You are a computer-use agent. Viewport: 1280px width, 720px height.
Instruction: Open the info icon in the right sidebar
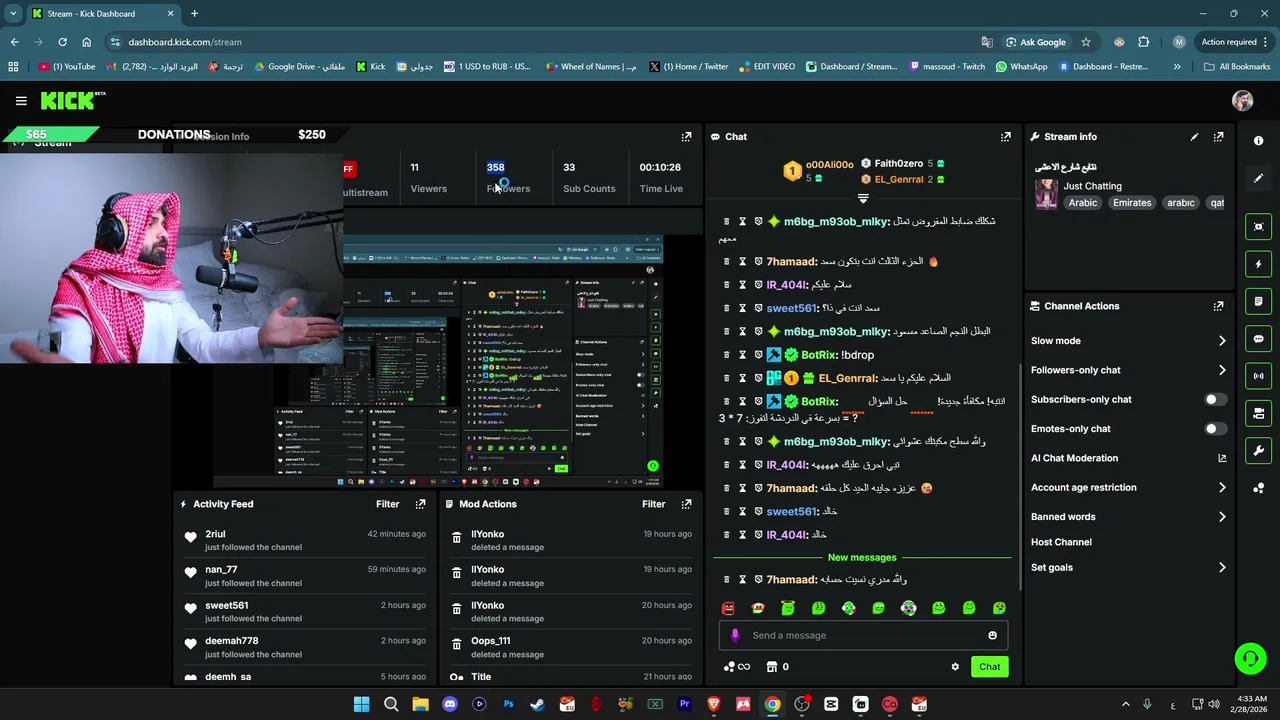pos(1259,141)
